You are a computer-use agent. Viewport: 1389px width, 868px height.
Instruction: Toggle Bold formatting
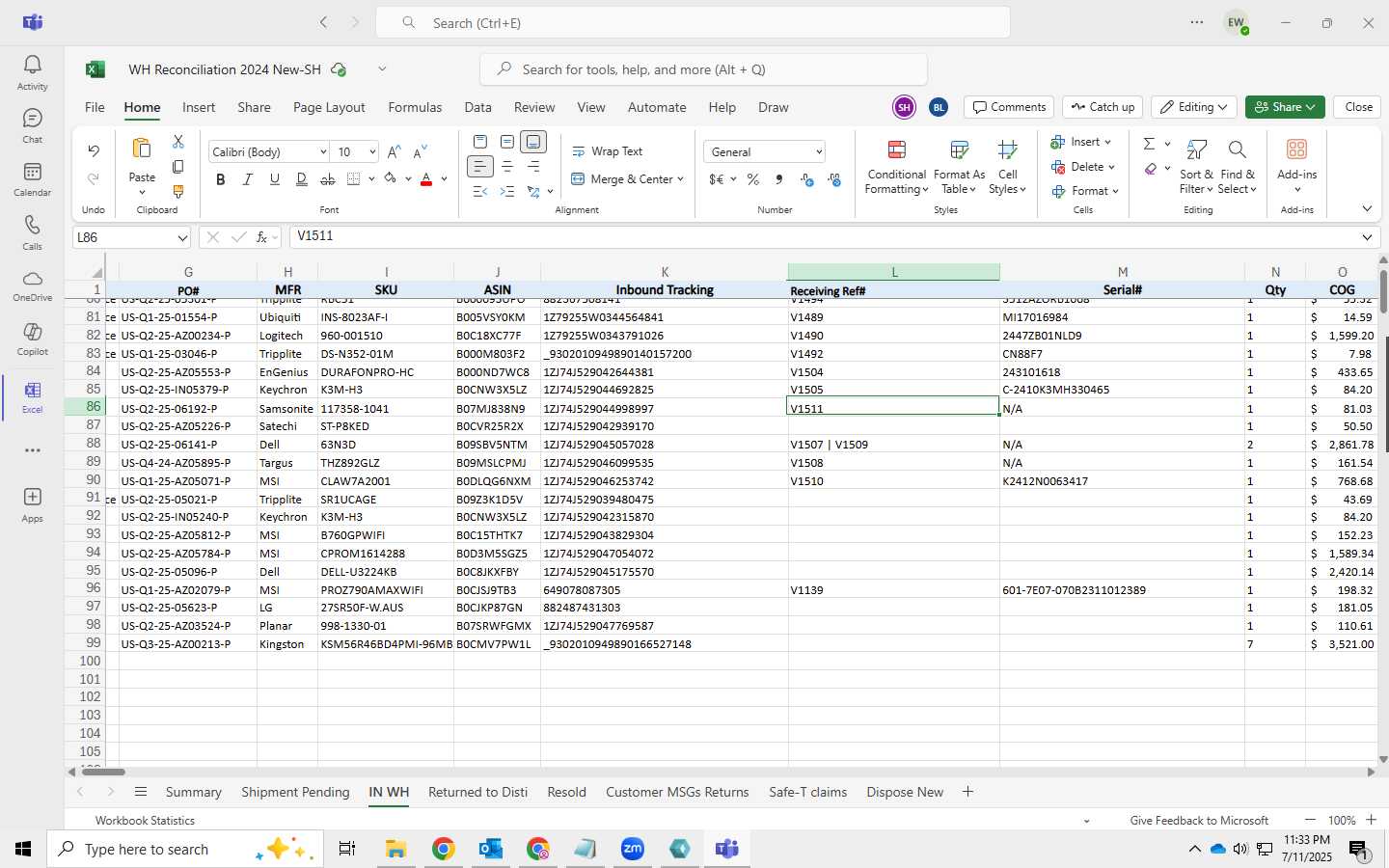coord(221,179)
